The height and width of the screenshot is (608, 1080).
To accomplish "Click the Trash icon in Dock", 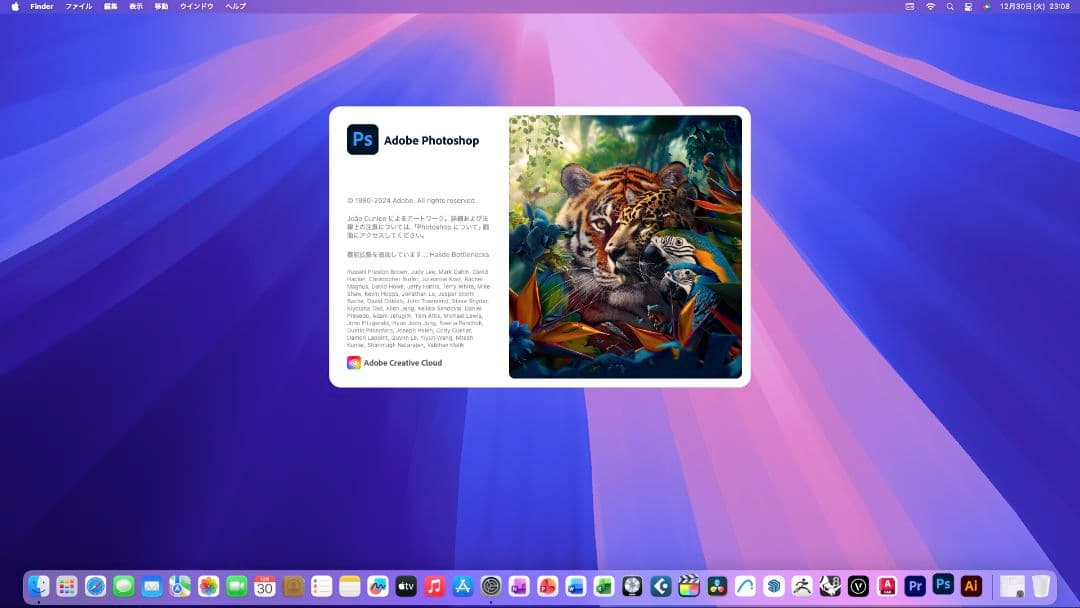I will point(1041,586).
